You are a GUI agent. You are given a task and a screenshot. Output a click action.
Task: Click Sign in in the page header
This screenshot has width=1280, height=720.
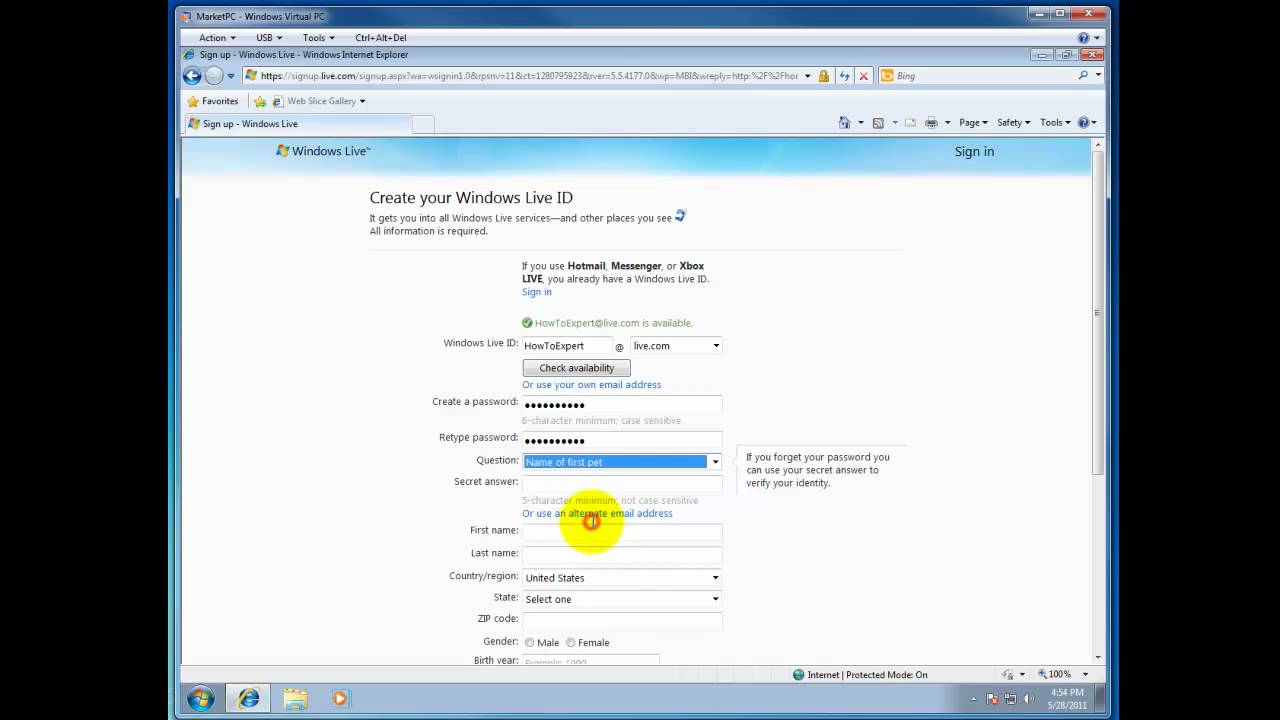click(974, 152)
